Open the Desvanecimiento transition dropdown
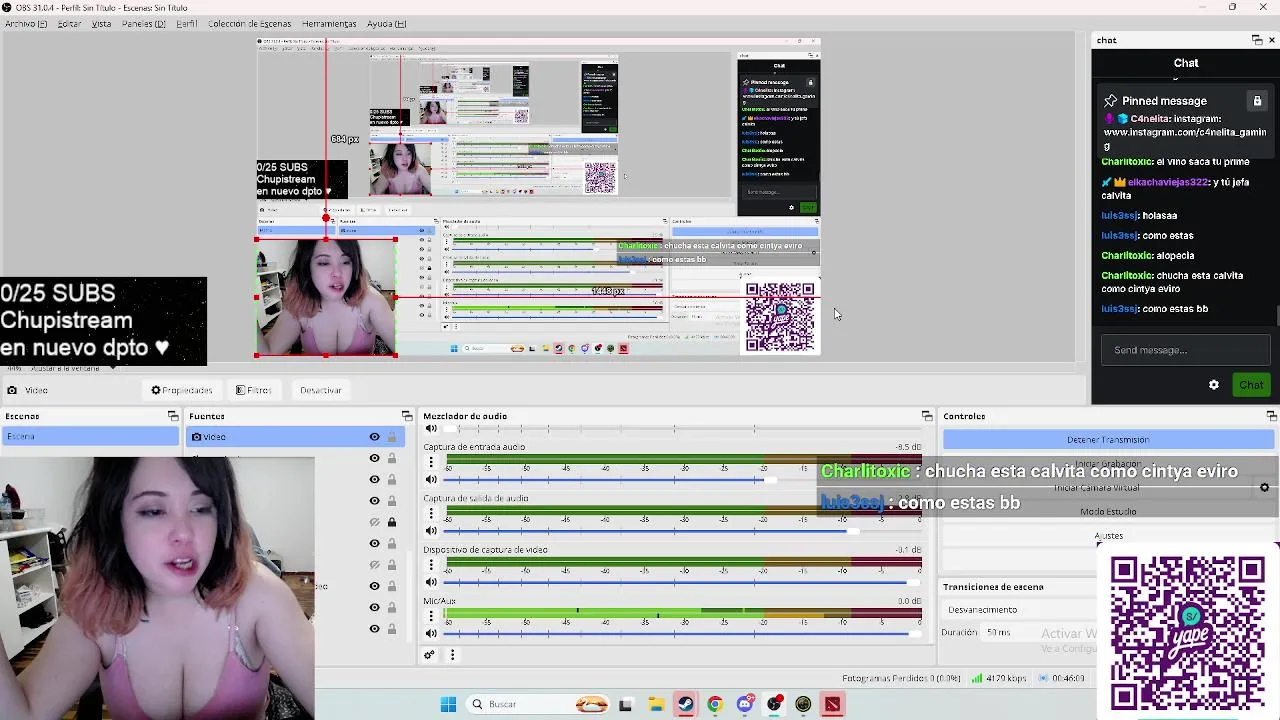 (x=1018, y=609)
